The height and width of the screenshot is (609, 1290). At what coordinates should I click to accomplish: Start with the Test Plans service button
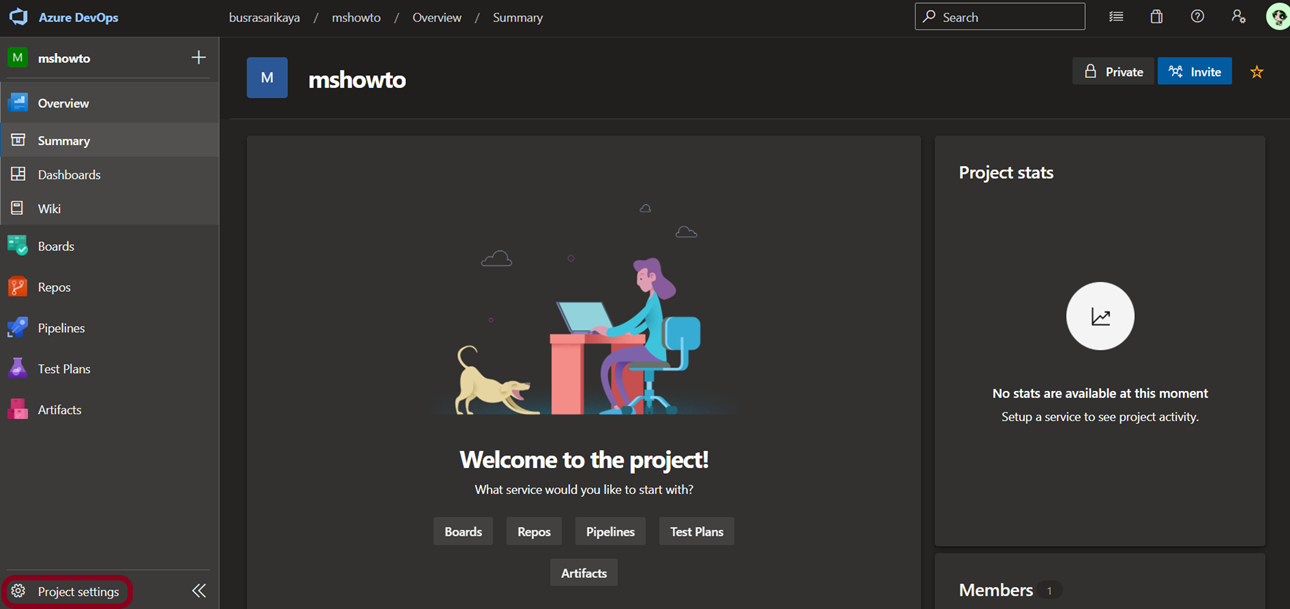point(697,531)
